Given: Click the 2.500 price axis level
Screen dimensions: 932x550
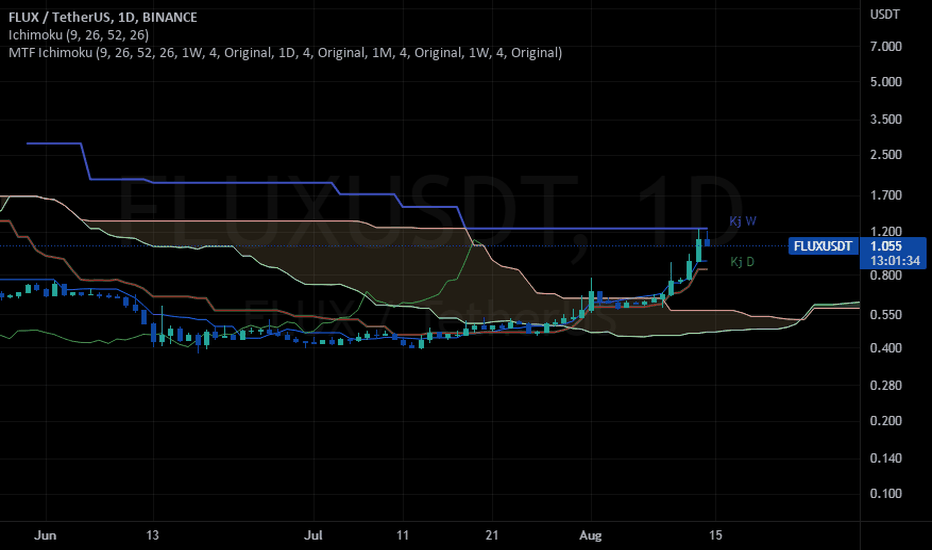Looking at the screenshot, I should coord(886,155).
